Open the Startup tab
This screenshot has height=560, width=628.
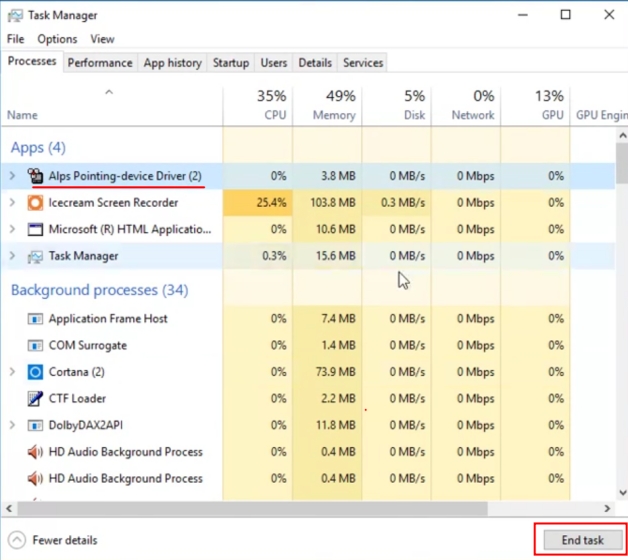click(231, 63)
